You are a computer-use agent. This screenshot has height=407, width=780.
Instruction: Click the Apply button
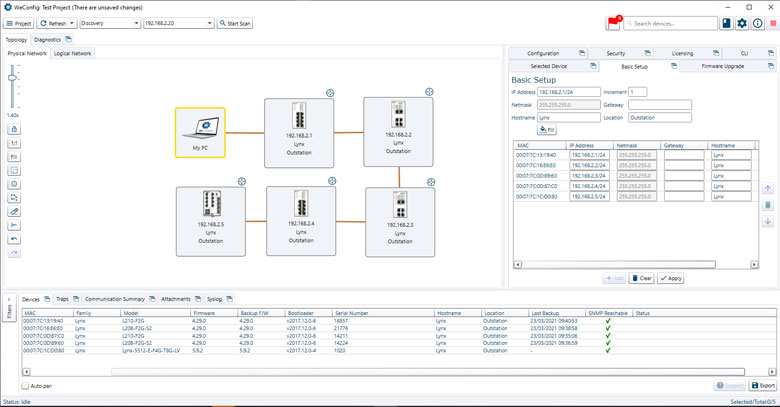pos(670,278)
